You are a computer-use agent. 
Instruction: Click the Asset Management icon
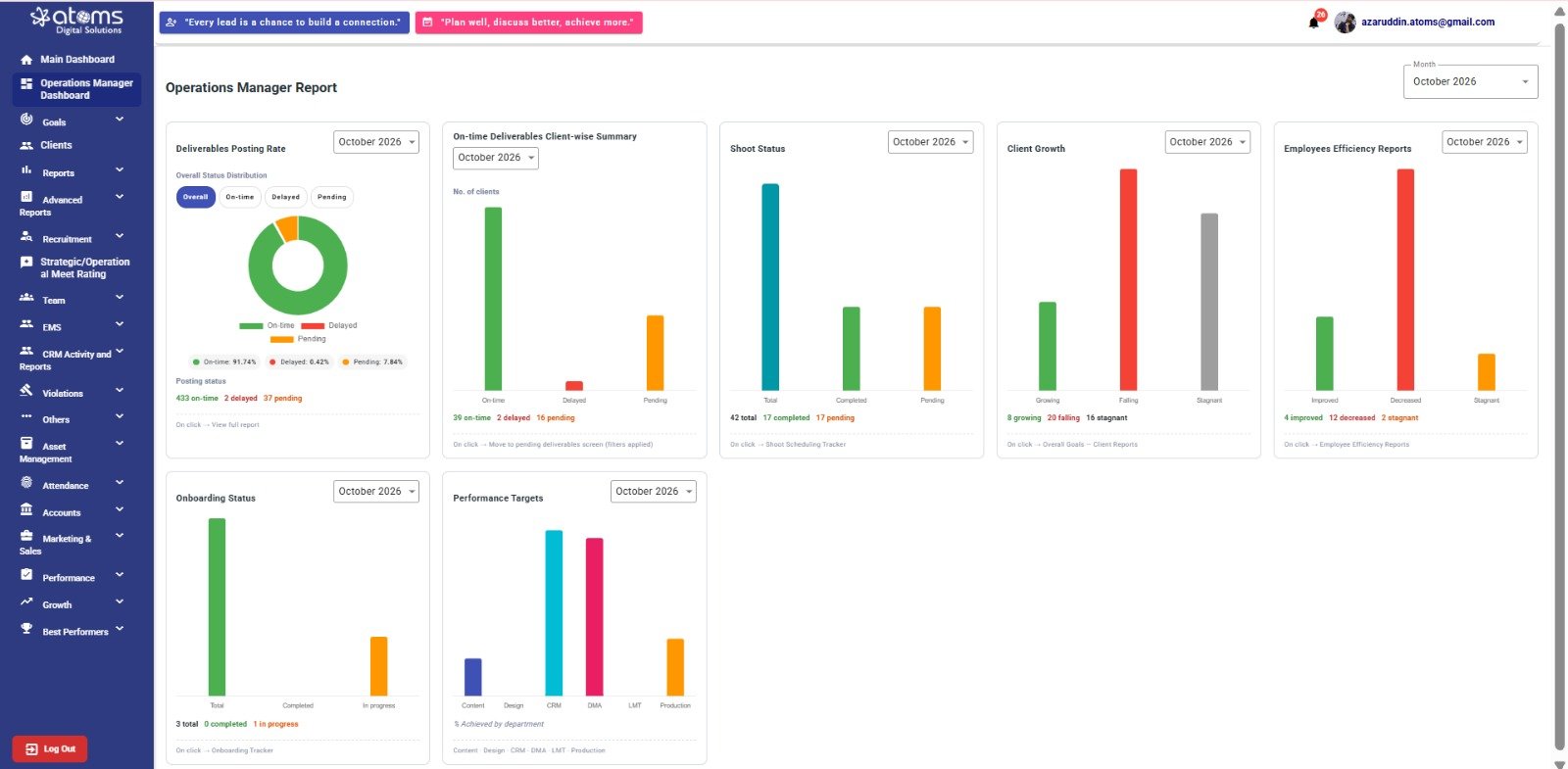coord(26,444)
